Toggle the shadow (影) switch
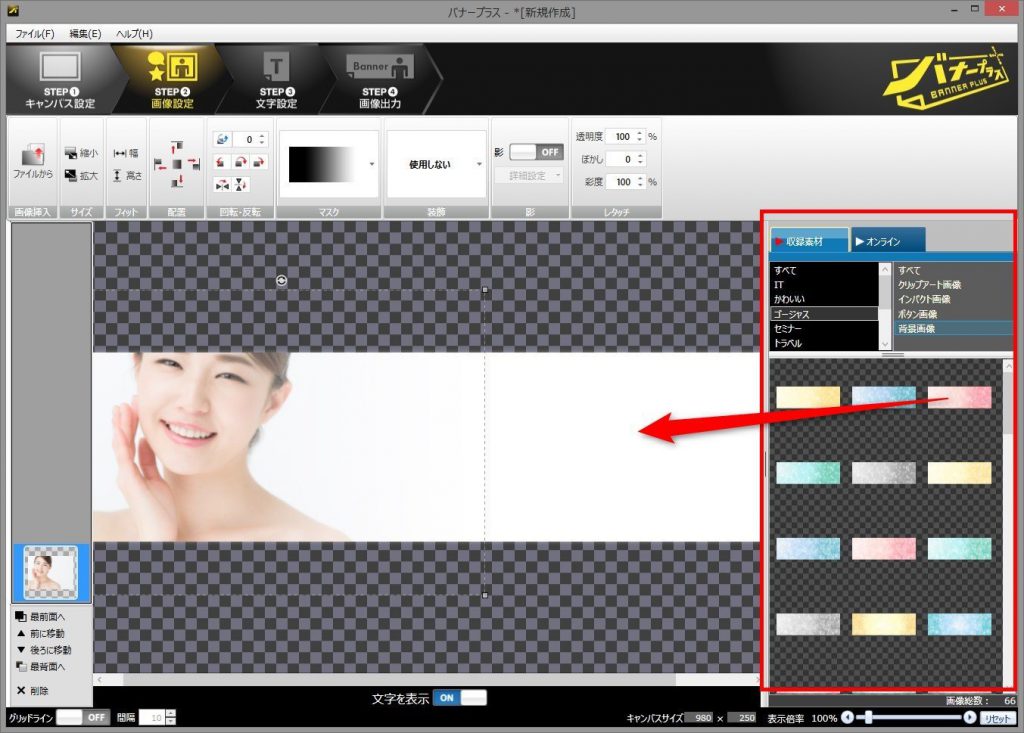The width and height of the screenshot is (1024, 733). click(x=536, y=152)
